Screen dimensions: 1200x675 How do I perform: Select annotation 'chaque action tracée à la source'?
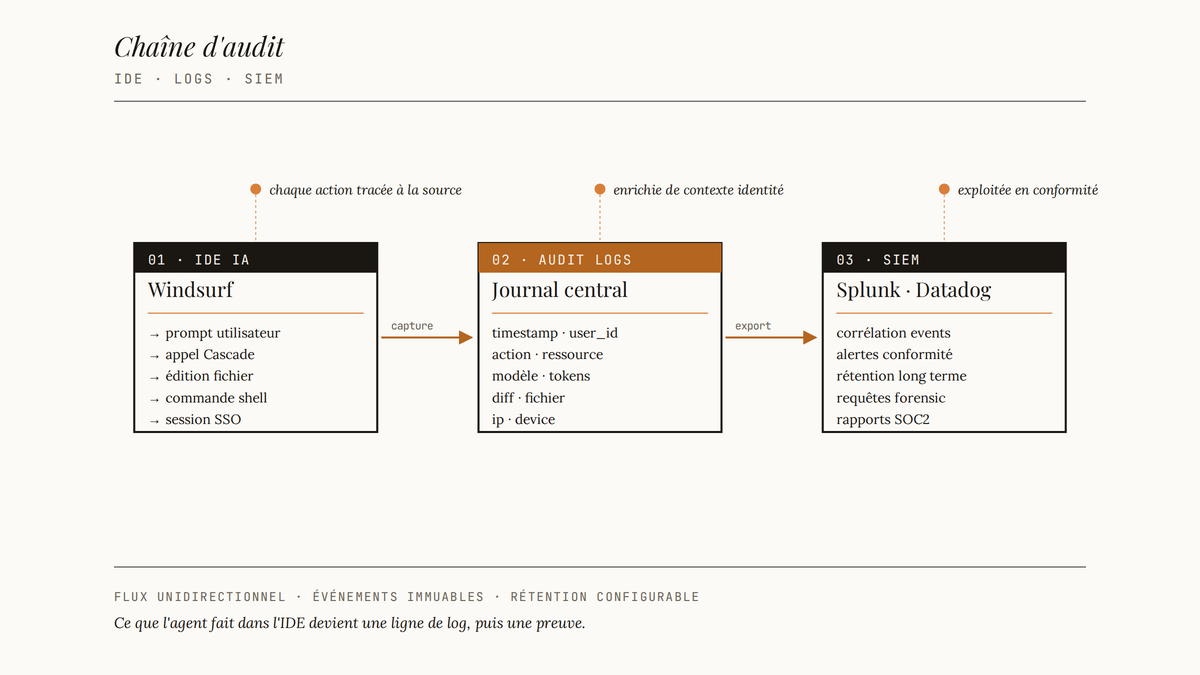[365, 190]
